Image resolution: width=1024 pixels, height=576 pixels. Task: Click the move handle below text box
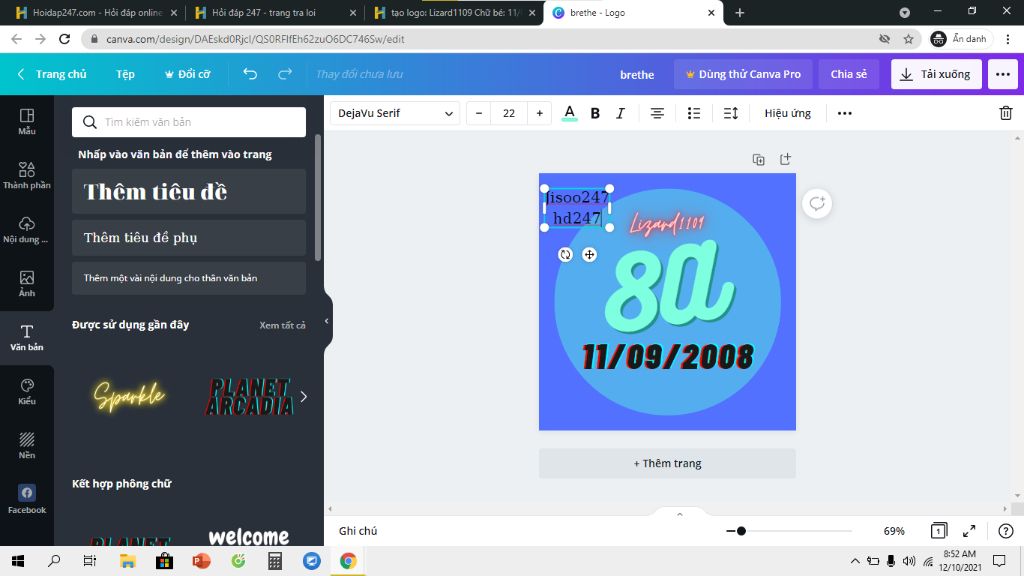[x=589, y=255]
